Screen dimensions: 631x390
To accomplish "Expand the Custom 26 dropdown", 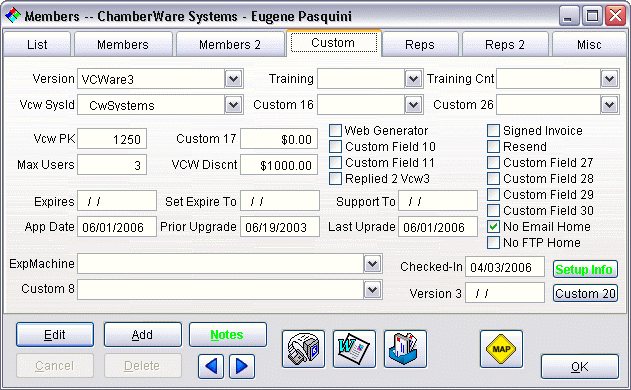I will tap(610, 105).
